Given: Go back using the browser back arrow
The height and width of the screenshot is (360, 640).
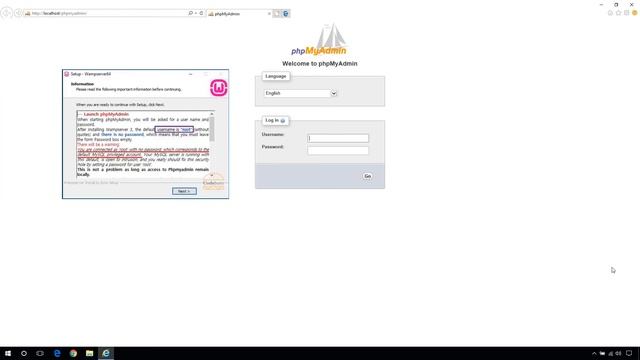Looking at the screenshot, I should pos(6,13).
